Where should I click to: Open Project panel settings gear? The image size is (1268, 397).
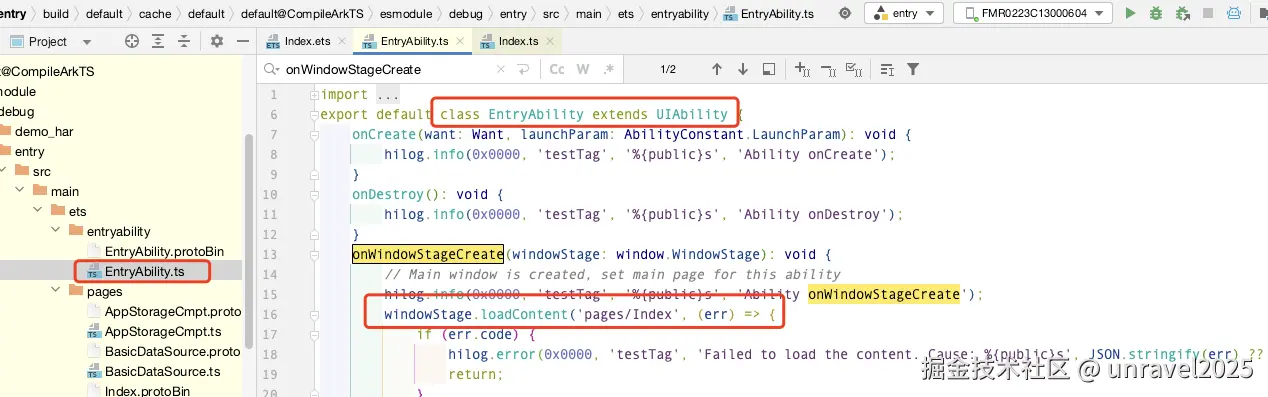tap(217, 41)
